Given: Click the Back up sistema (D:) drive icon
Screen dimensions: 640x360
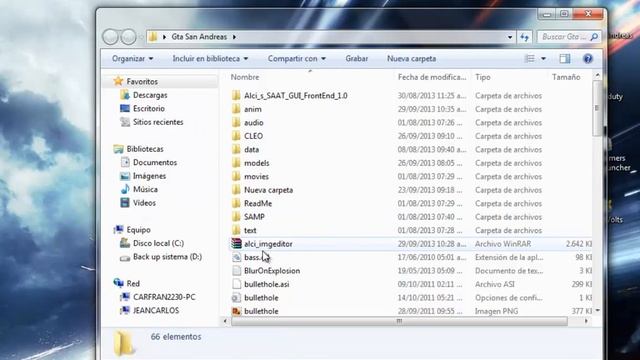Looking at the screenshot, I should coord(125,257).
